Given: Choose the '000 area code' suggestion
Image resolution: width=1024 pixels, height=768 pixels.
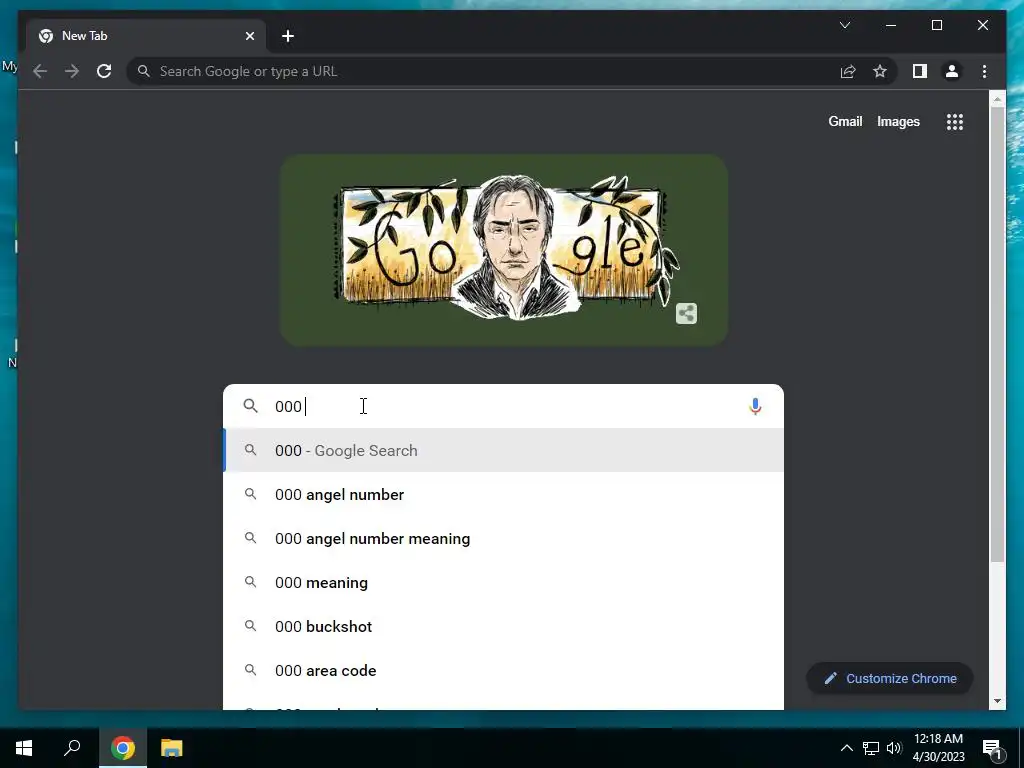Looking at the screenshot, I should 503,671.
